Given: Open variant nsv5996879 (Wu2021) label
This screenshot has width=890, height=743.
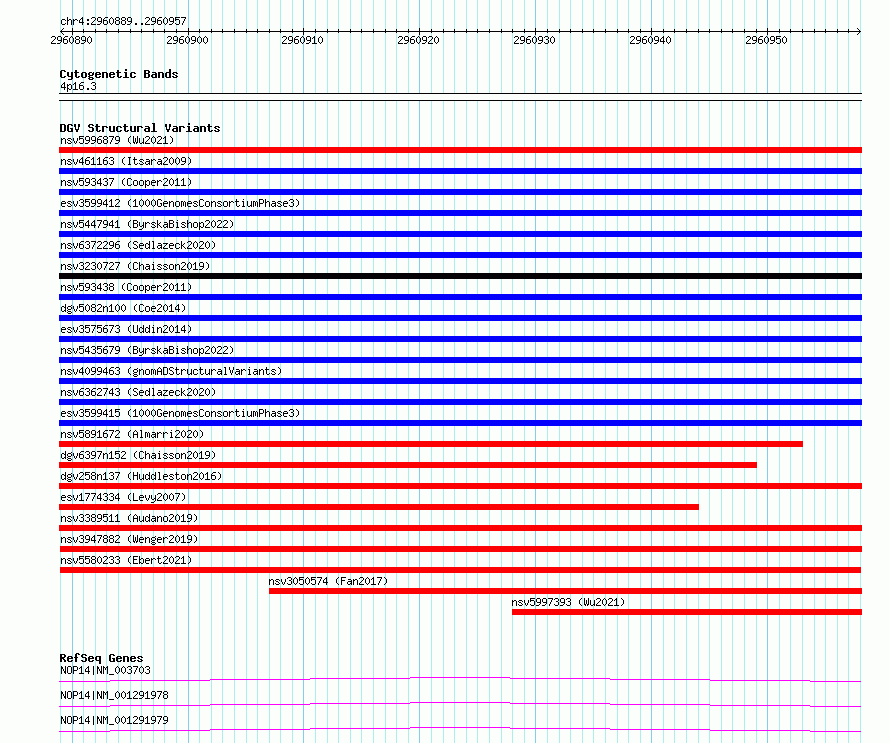Looking at the screenshot, I should pos(117,140).
